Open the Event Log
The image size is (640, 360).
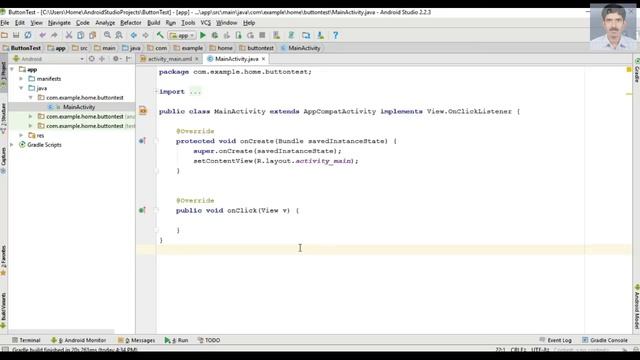pyautogui.click(x=556, y=340)
